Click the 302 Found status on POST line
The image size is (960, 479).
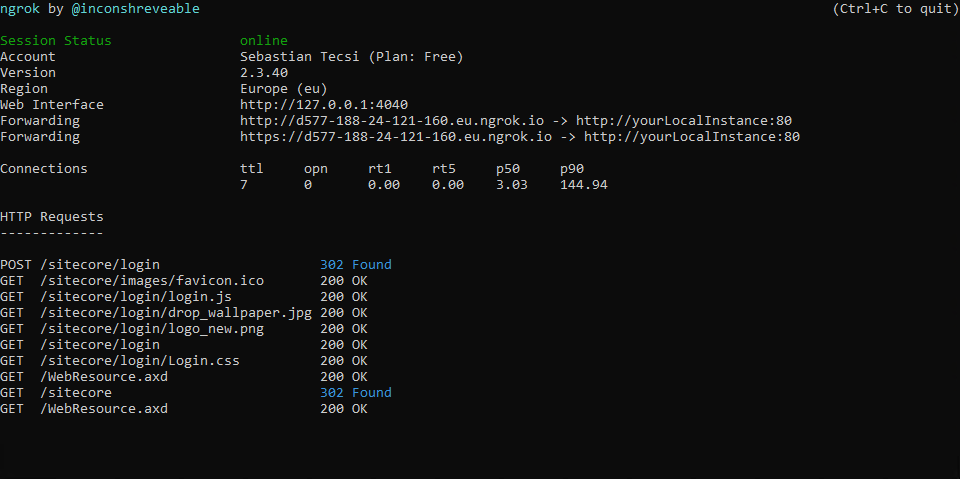point(356,265)
